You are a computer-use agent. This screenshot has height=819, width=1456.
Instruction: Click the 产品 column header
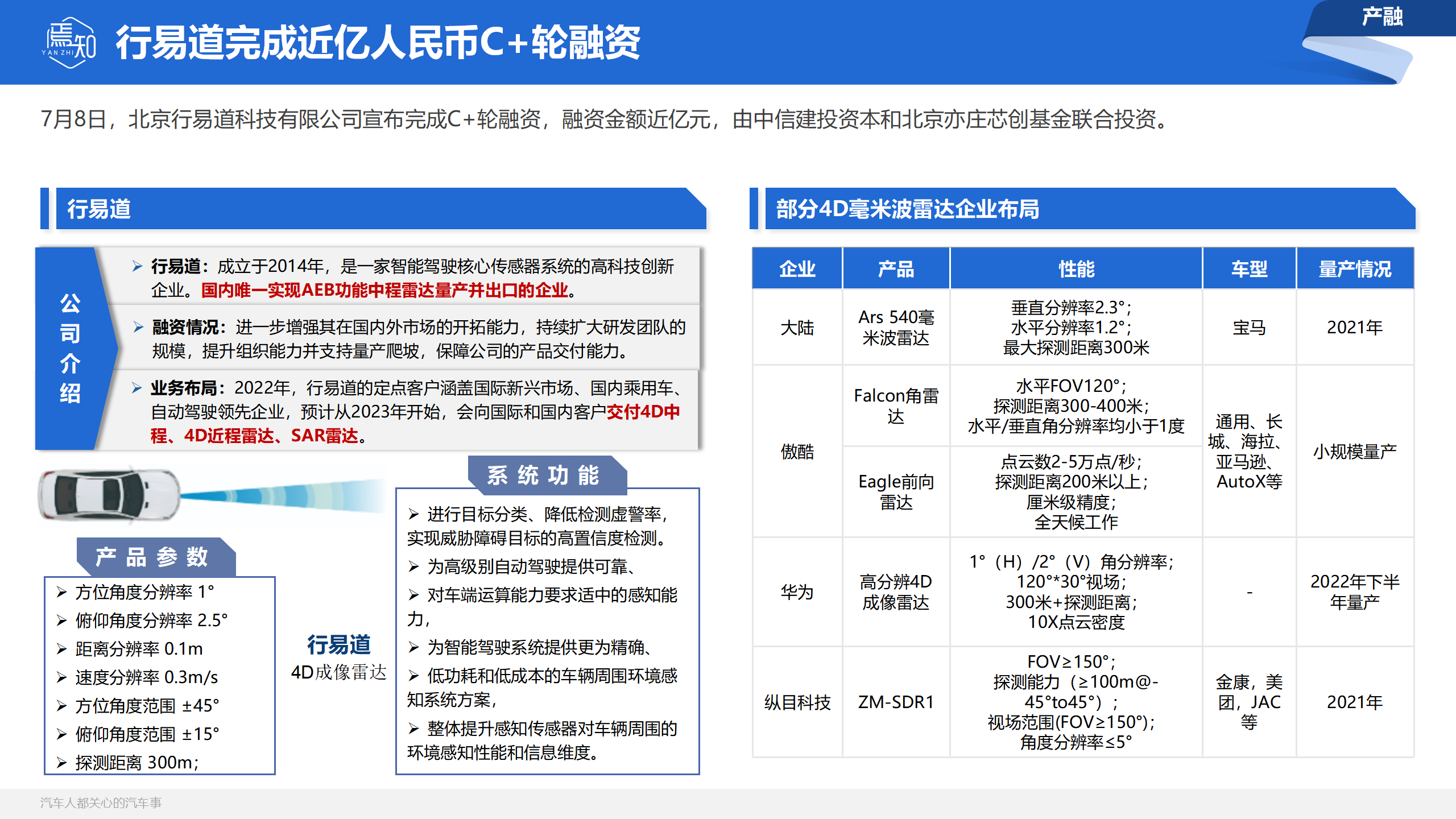[896, 268]
